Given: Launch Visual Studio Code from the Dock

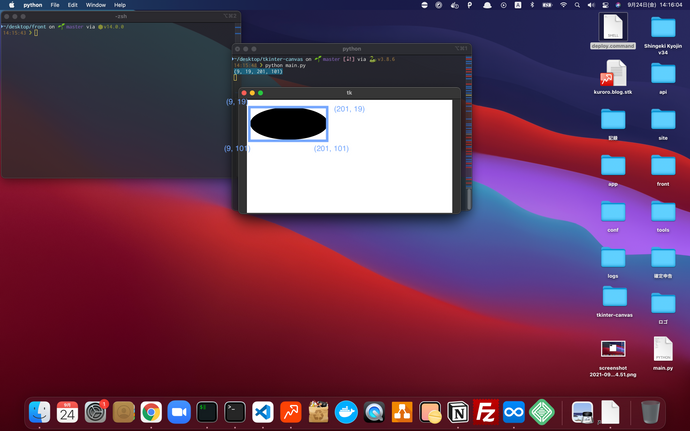Looking at the screenshot, I should tap(263, 413).
